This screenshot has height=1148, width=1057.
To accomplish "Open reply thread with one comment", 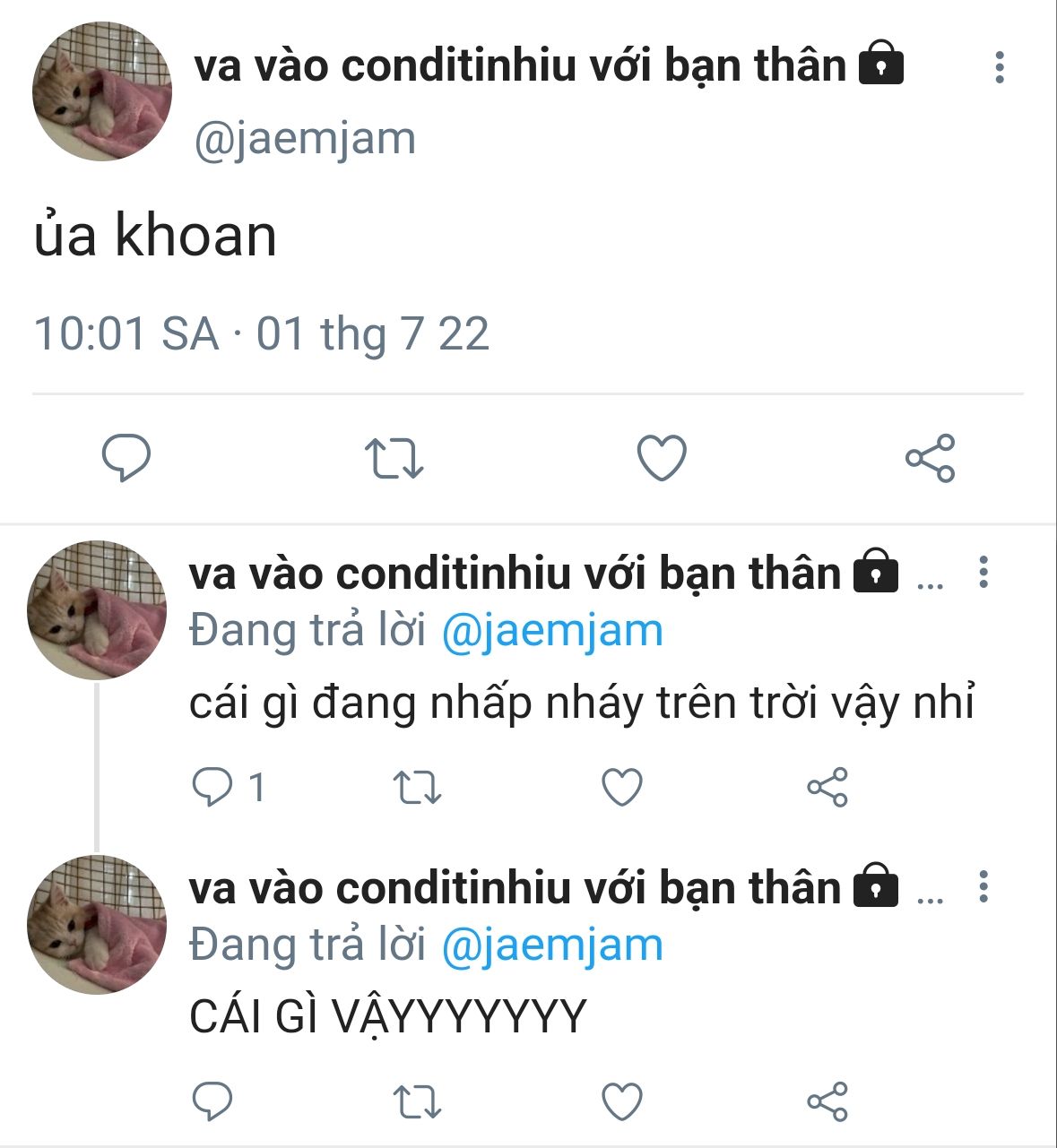I will point(229,788).
